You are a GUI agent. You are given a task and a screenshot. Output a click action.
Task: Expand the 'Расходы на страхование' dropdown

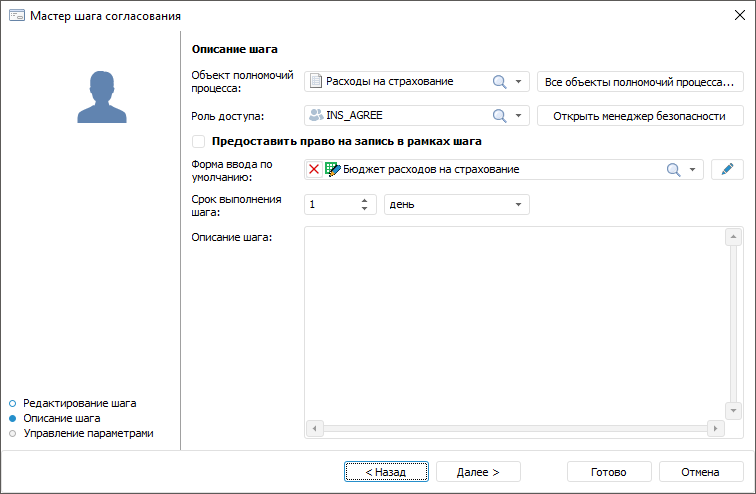519,82
